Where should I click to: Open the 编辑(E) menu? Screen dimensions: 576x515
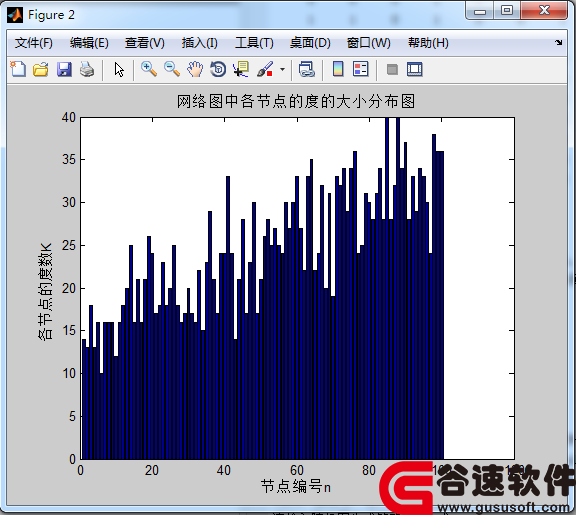(x=89, y=43)
